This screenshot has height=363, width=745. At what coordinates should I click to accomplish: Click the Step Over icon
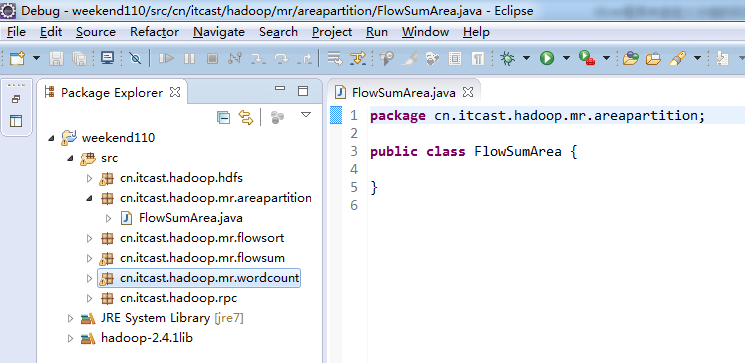(281, 58)
